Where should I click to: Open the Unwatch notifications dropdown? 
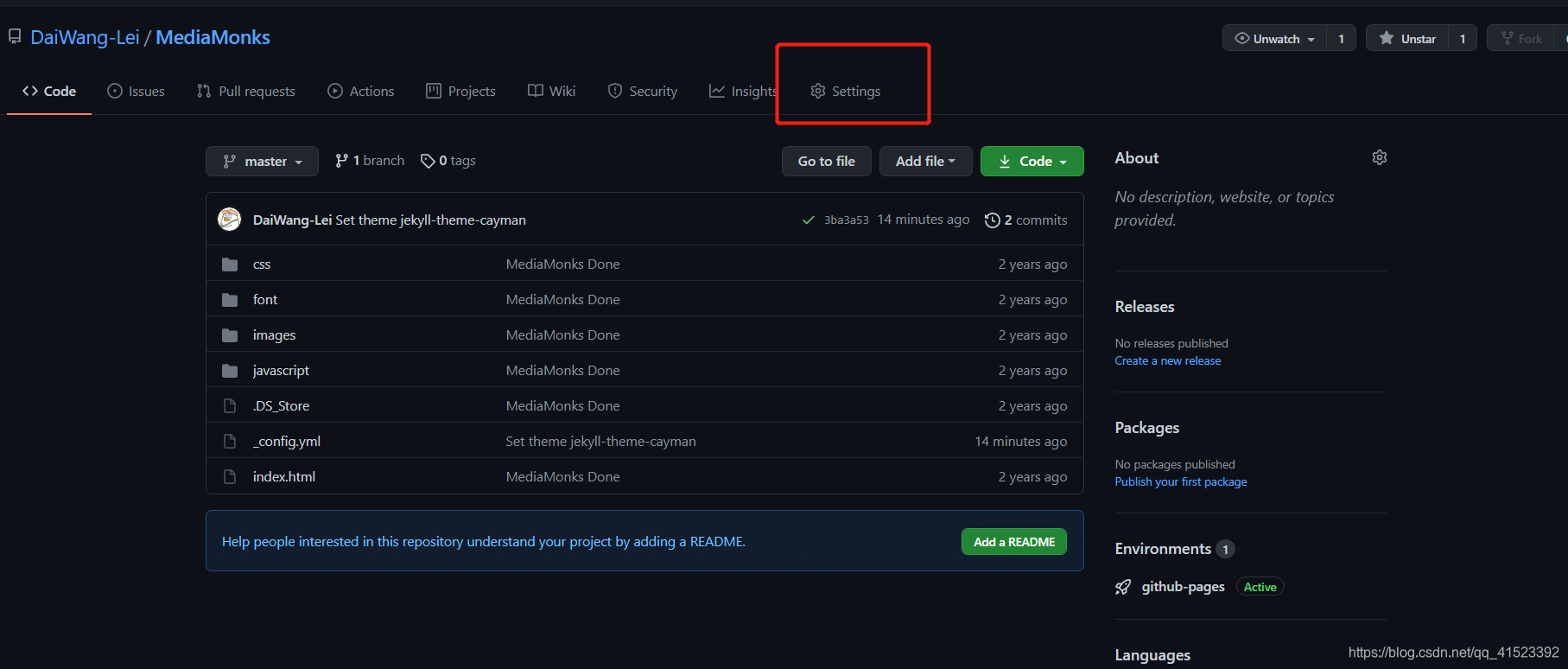pyautogui.click(x=1275, y=38)
